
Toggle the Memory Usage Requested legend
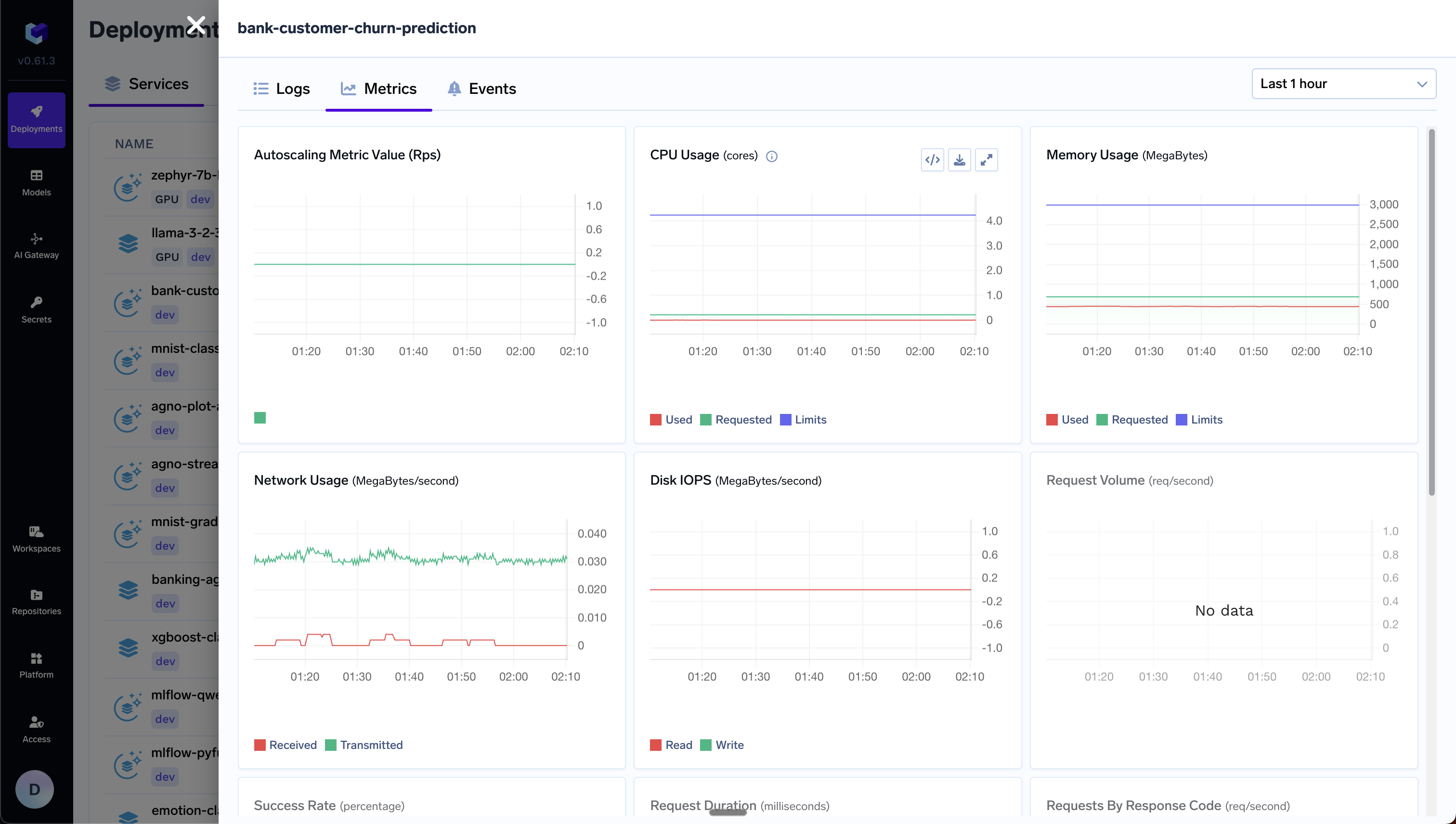(1131, 419)
